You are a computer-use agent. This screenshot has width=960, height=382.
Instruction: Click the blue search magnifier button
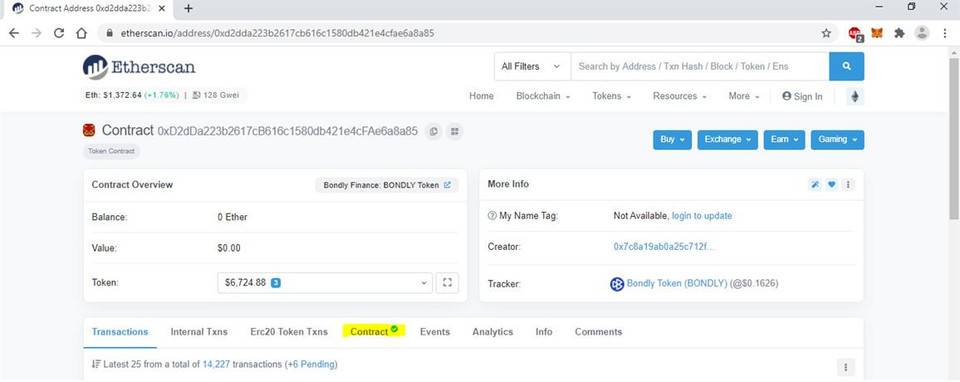(x=847, y=66)
